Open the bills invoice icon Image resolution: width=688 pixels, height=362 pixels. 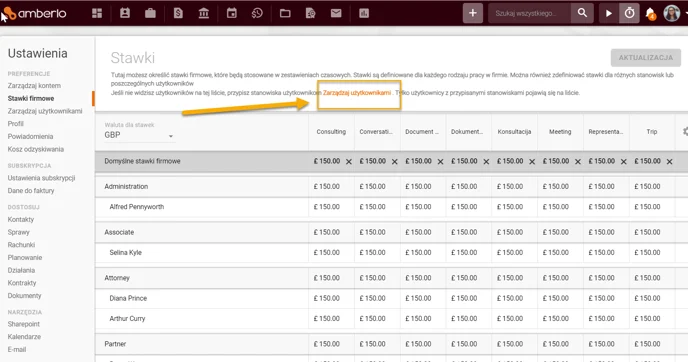(x=178, y=13)
